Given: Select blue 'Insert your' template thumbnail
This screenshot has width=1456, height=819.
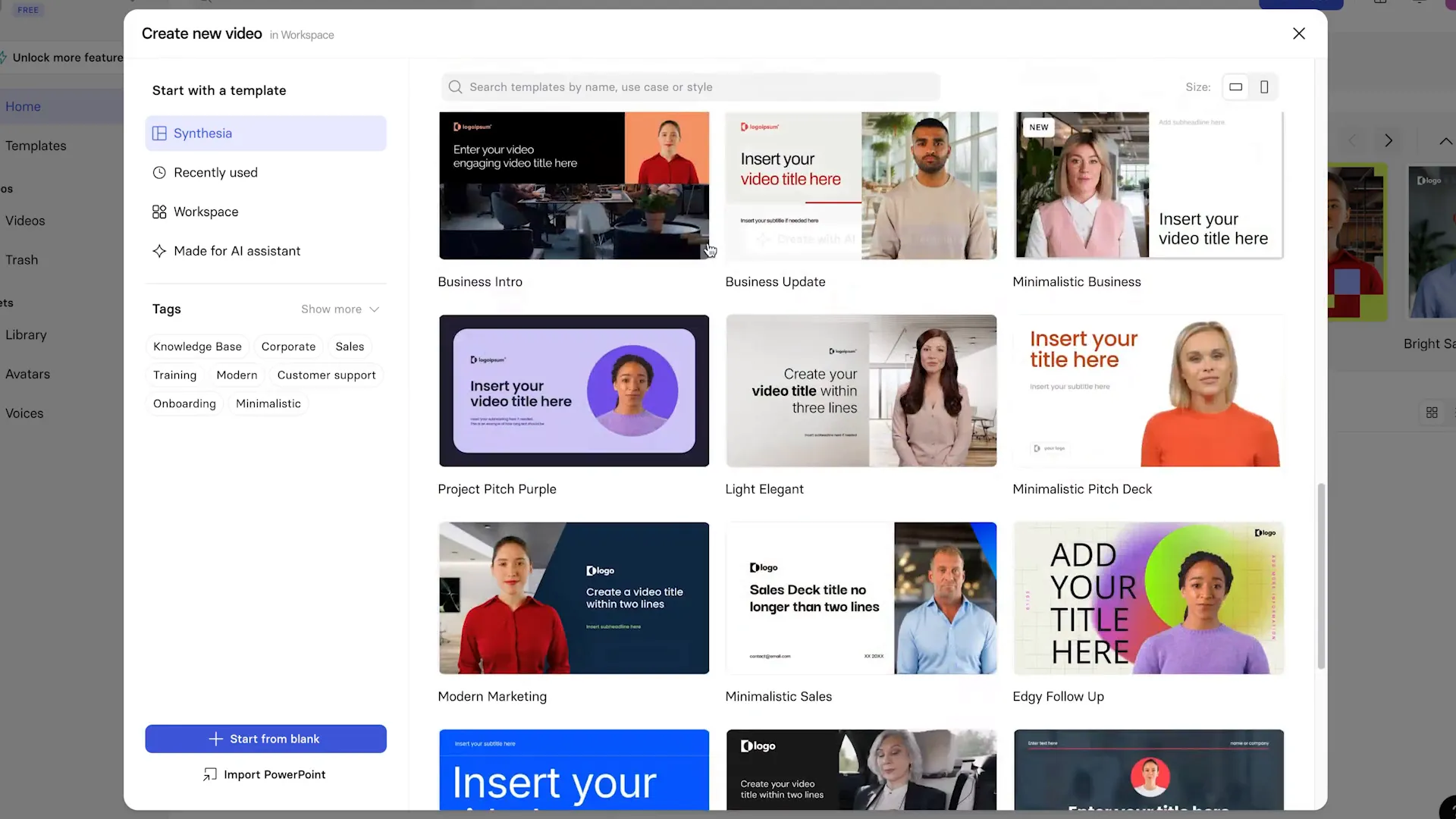Looking at the screenshot, I should click(574, 770).
